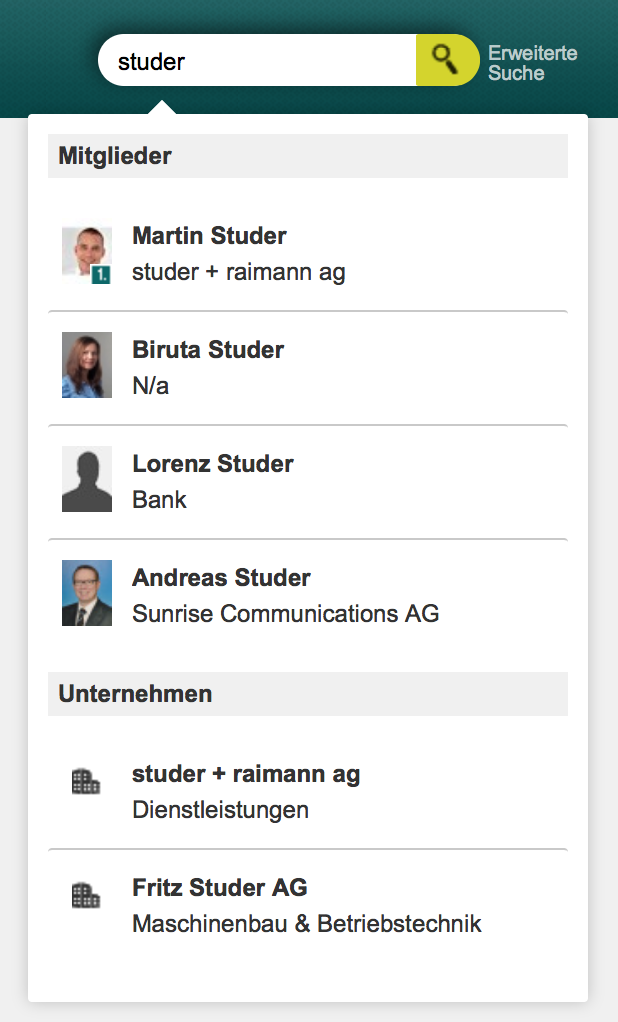Image resolution: width=618 pixels, height=1022 pixels.
Task: Click the Sunrise Communications AG subtitle
Action: pyautogui.click(x=285, y=614)
